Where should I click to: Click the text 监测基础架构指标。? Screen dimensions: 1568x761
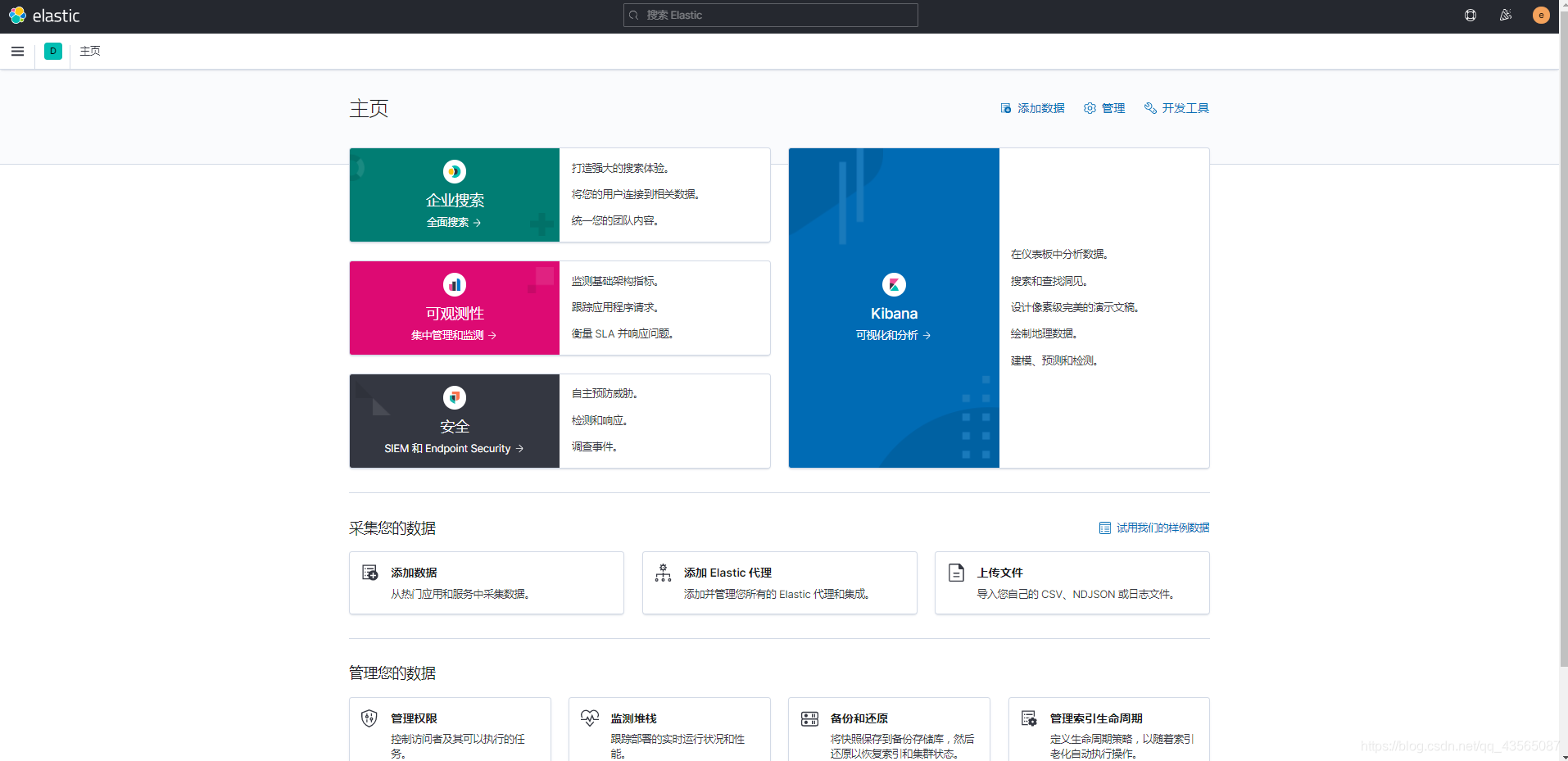(615, 281)
